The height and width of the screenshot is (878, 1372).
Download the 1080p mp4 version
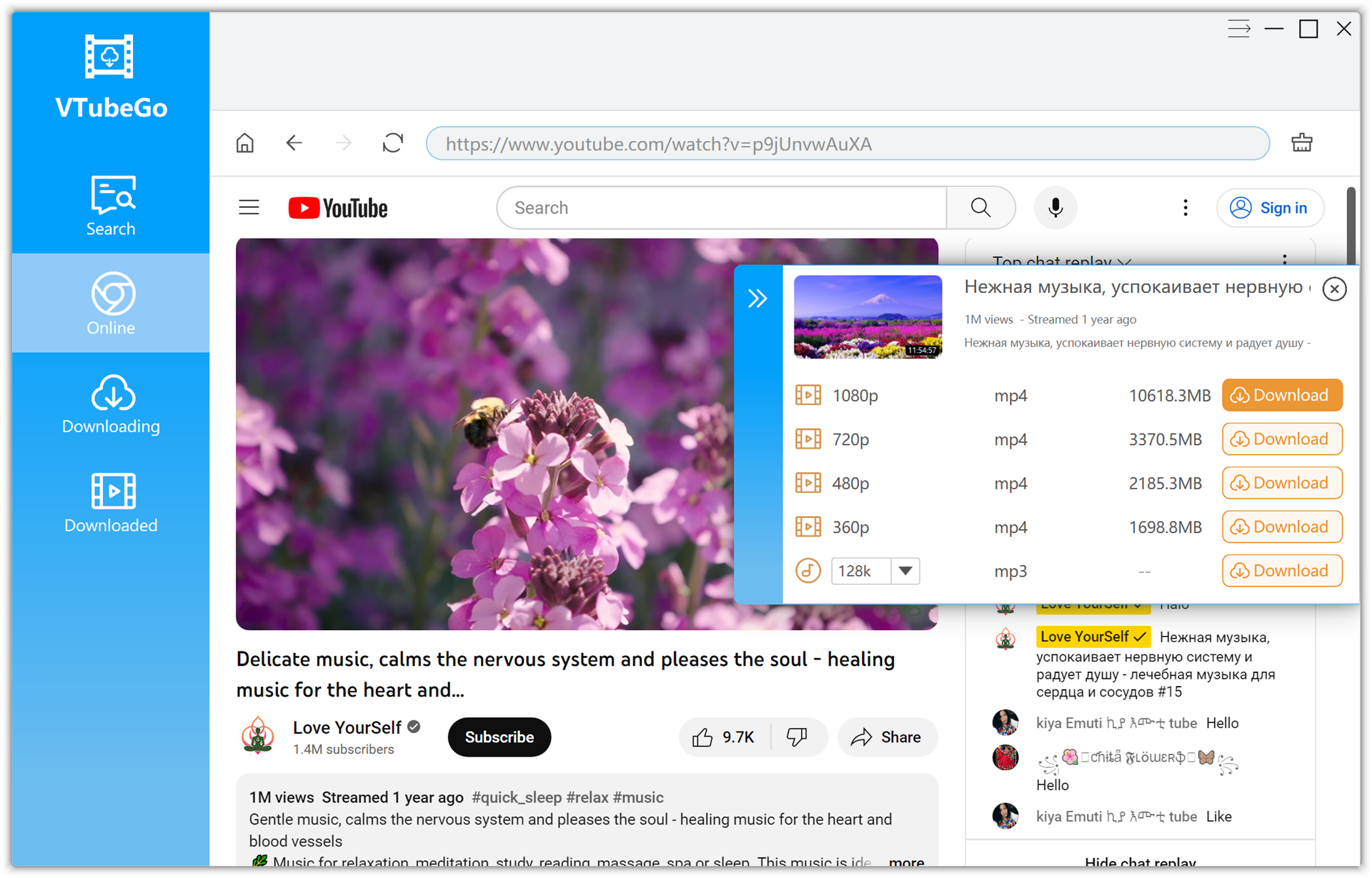pyautogui.click(x=1281, y=395)
